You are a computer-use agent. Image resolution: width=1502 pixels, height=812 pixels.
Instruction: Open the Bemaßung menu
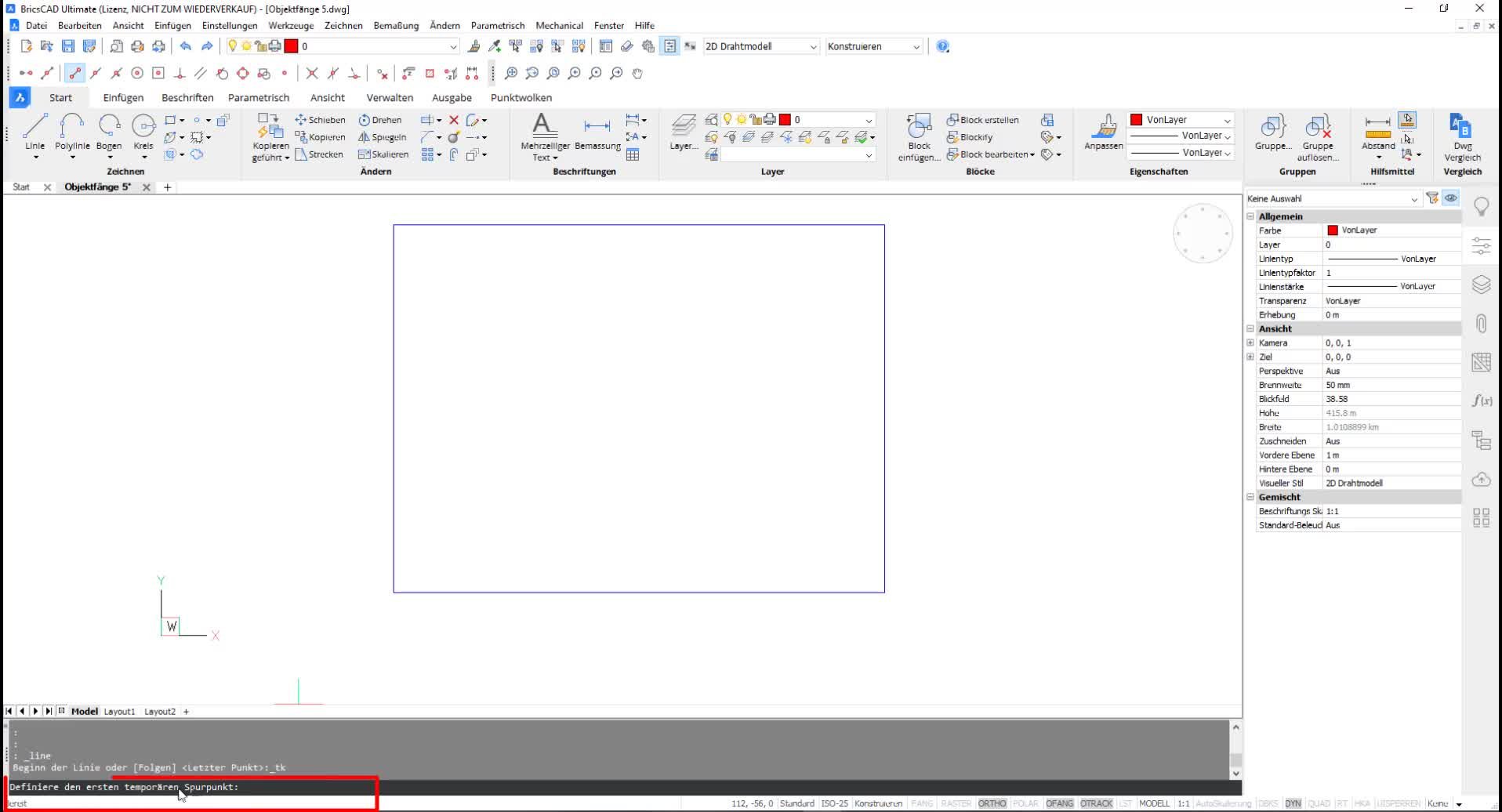[x=396, y=26]
